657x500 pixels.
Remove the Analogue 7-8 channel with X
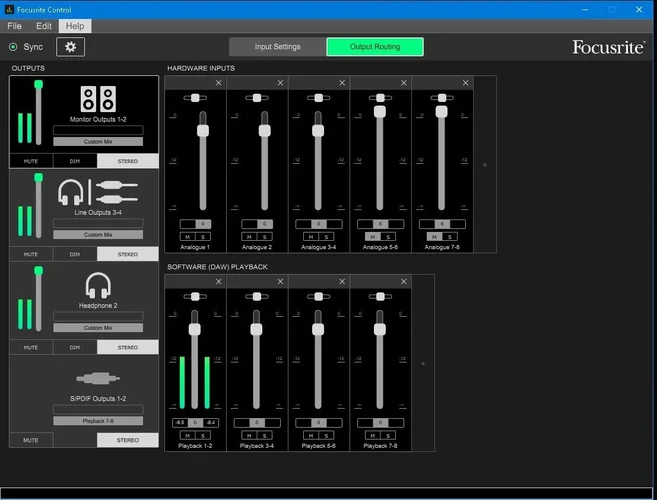click(466, 83)
